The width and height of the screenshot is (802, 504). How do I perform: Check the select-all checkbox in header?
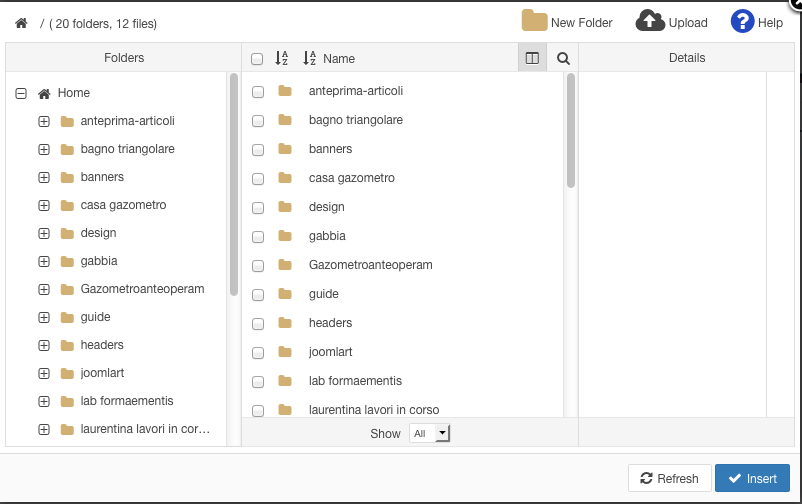click(x=257, y=59)
